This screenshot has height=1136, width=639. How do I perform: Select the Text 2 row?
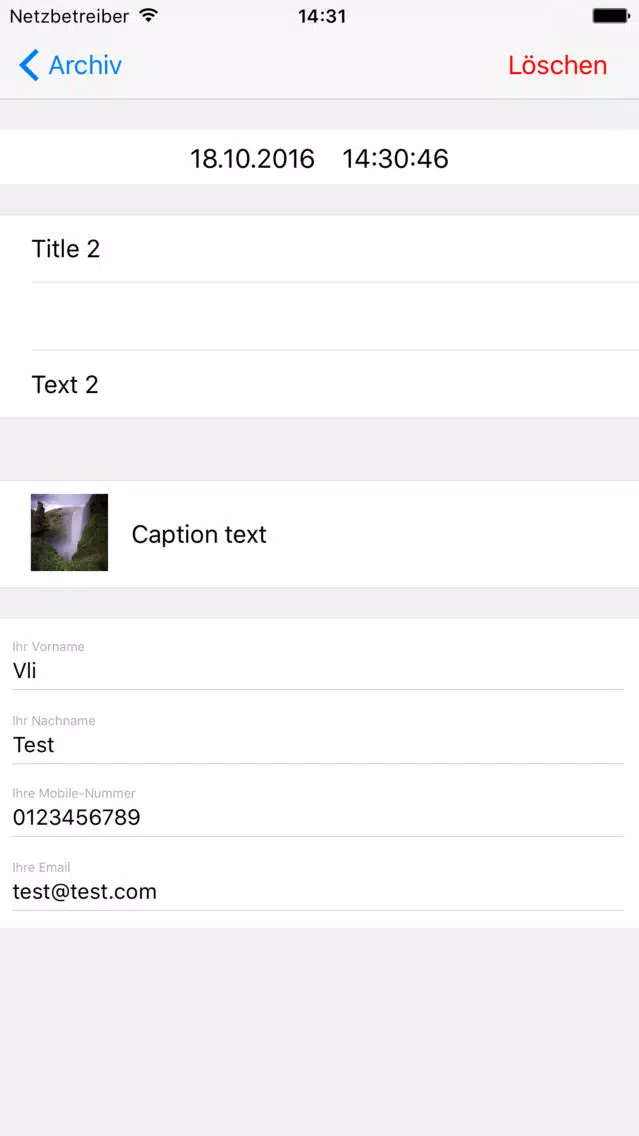click(320, 384)
